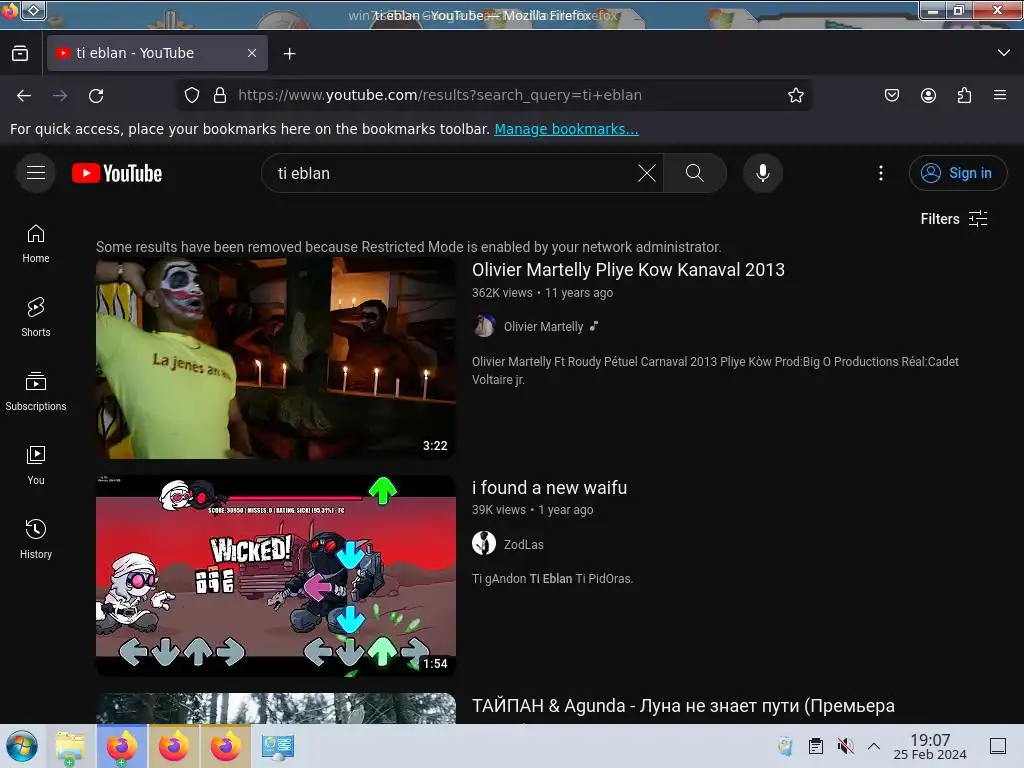Save page to Pocket
This screenshot has width=1024, height=768.
pos(891,95)
